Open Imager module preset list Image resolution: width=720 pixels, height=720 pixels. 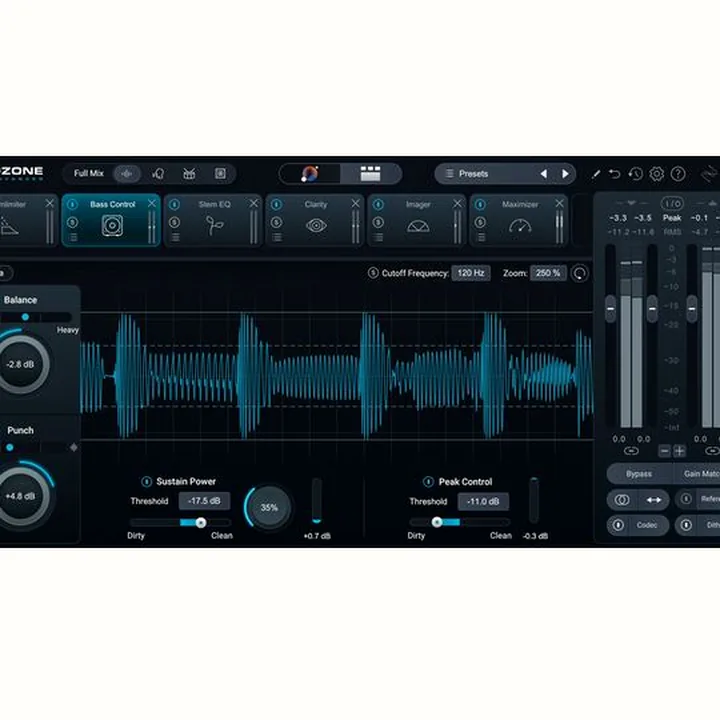point(379,237)
